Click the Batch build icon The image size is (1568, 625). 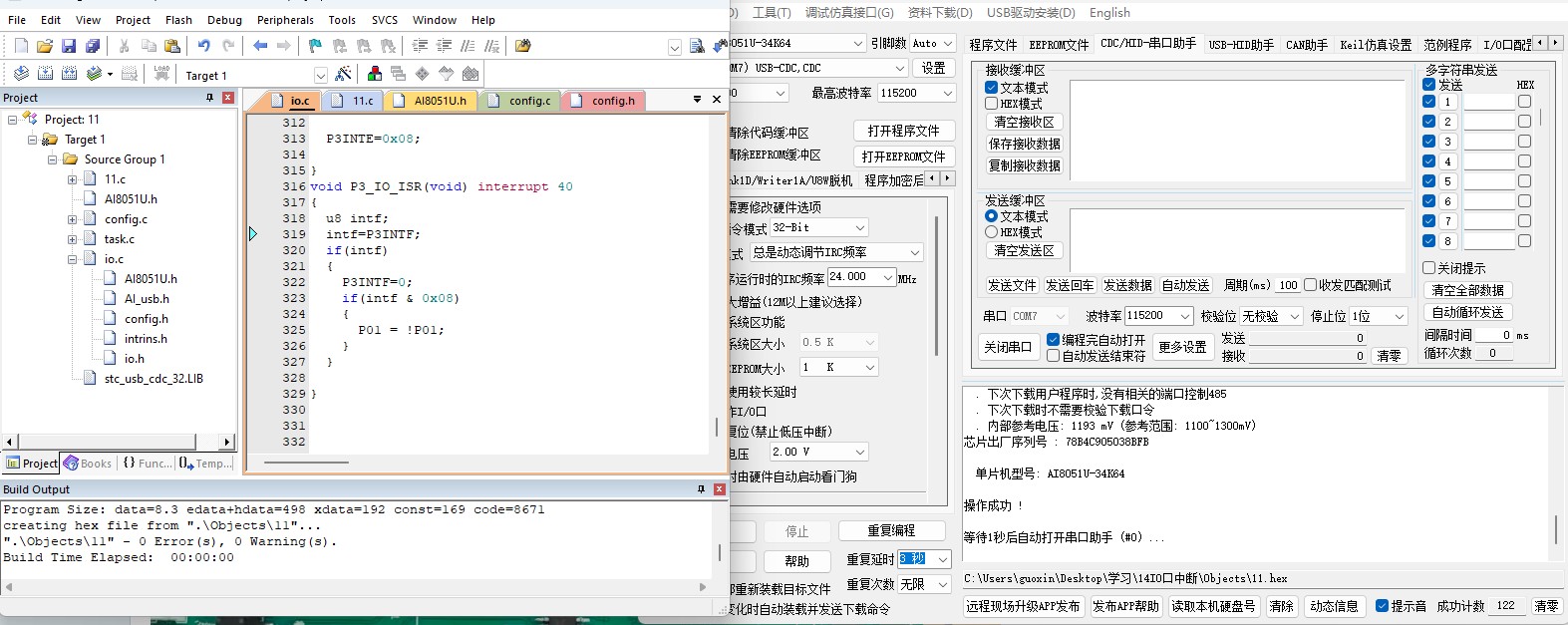(x=95, y=74)
